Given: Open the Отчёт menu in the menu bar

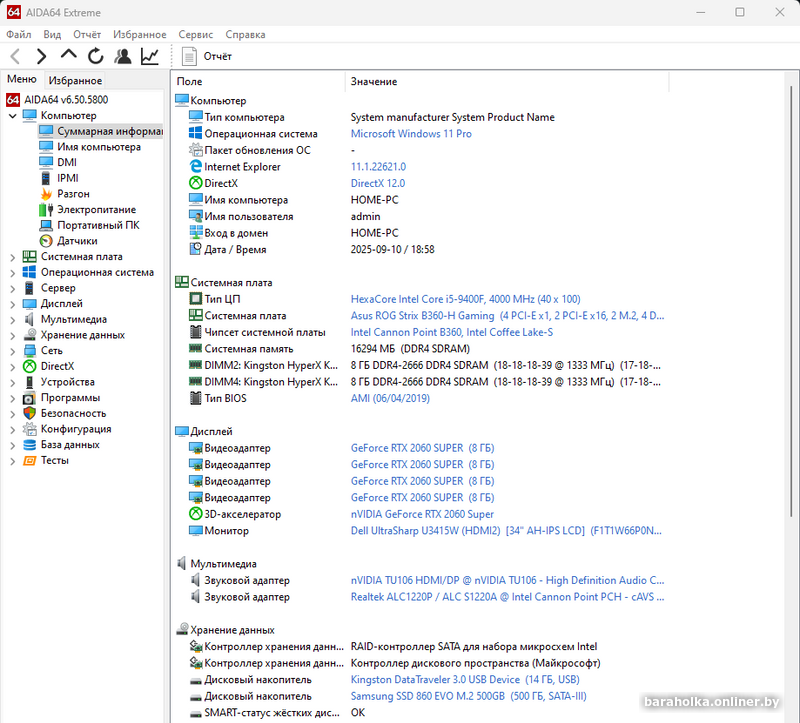Looking at the screenshot, I should point(87,35).
